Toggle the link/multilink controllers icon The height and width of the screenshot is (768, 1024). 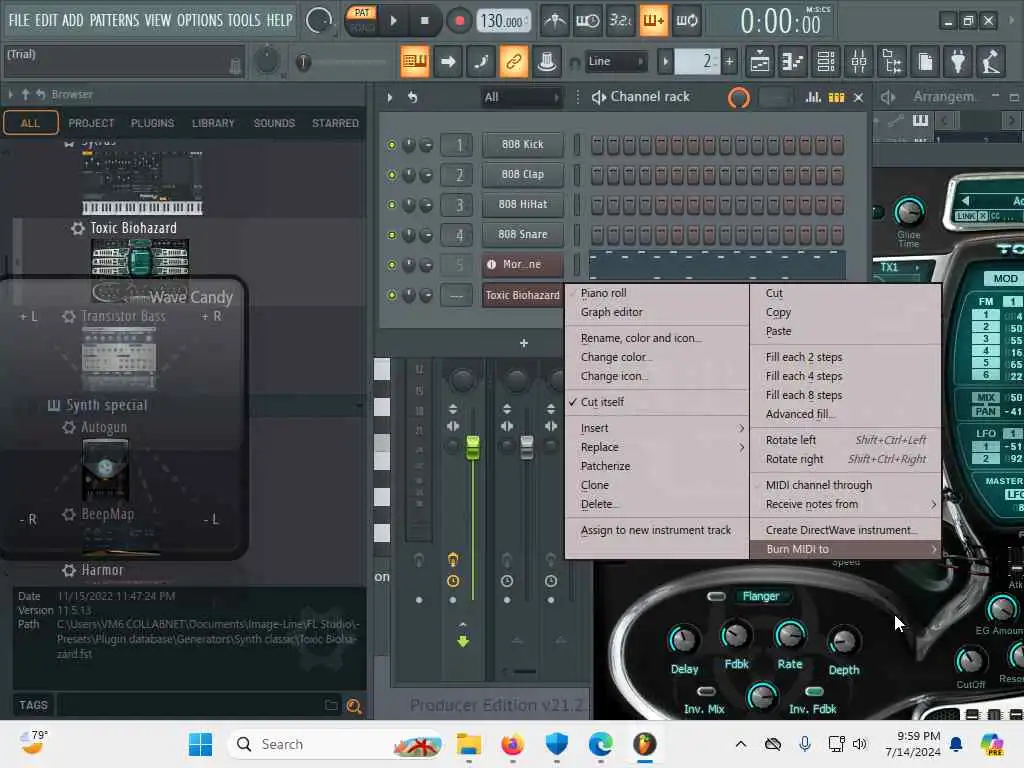[513, 62]
